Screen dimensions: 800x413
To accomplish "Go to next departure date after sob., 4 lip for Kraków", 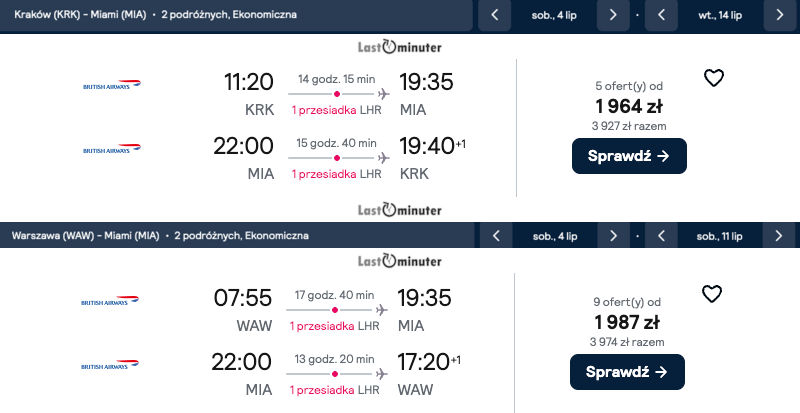I will (x=613, y=16).
